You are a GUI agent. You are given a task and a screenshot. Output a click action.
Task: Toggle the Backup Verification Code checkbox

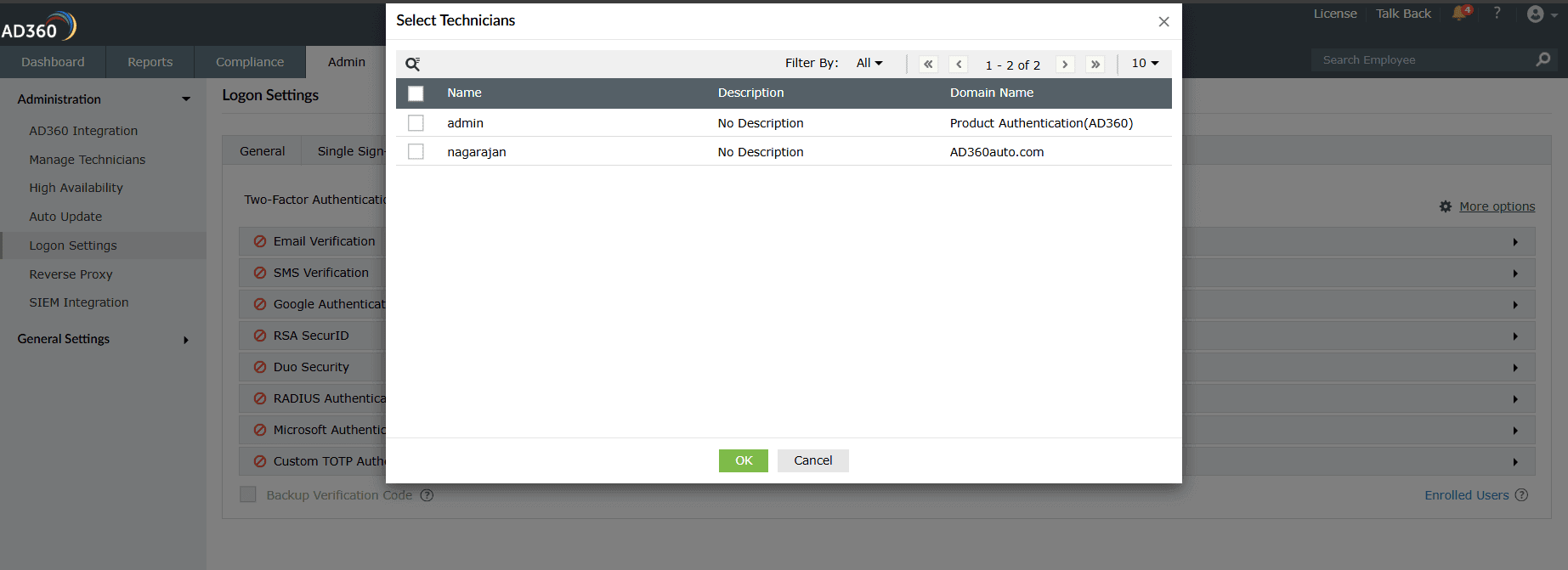248,494
